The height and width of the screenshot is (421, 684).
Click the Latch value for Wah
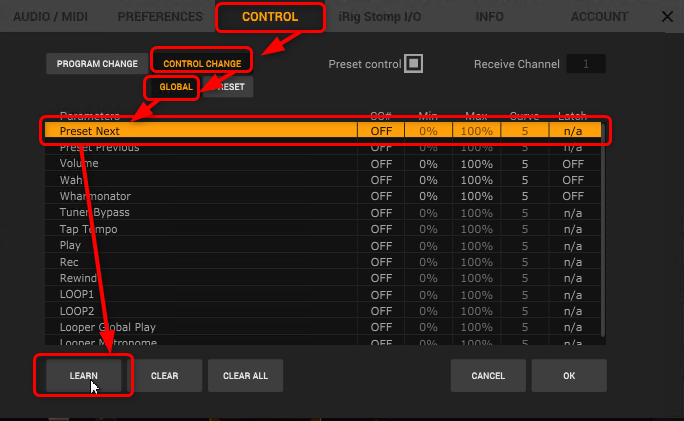pyautogui.click(x=573, y=180)
